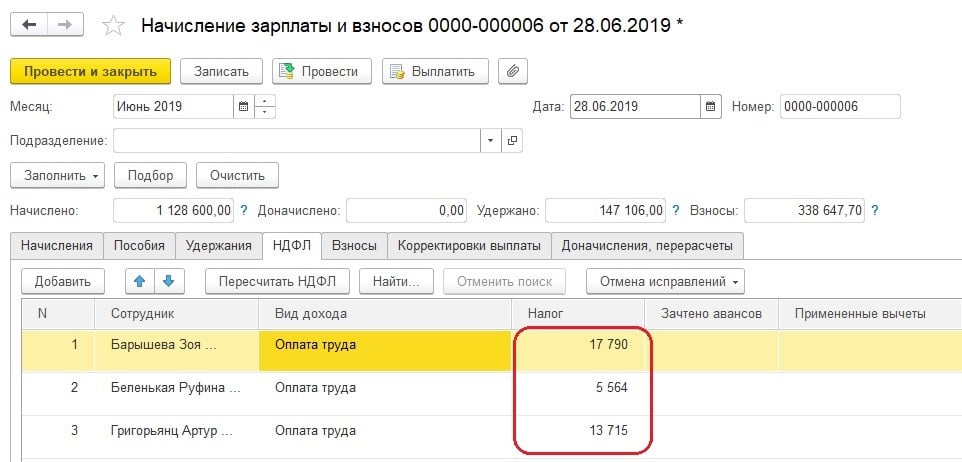Click the Записать button

221,71
